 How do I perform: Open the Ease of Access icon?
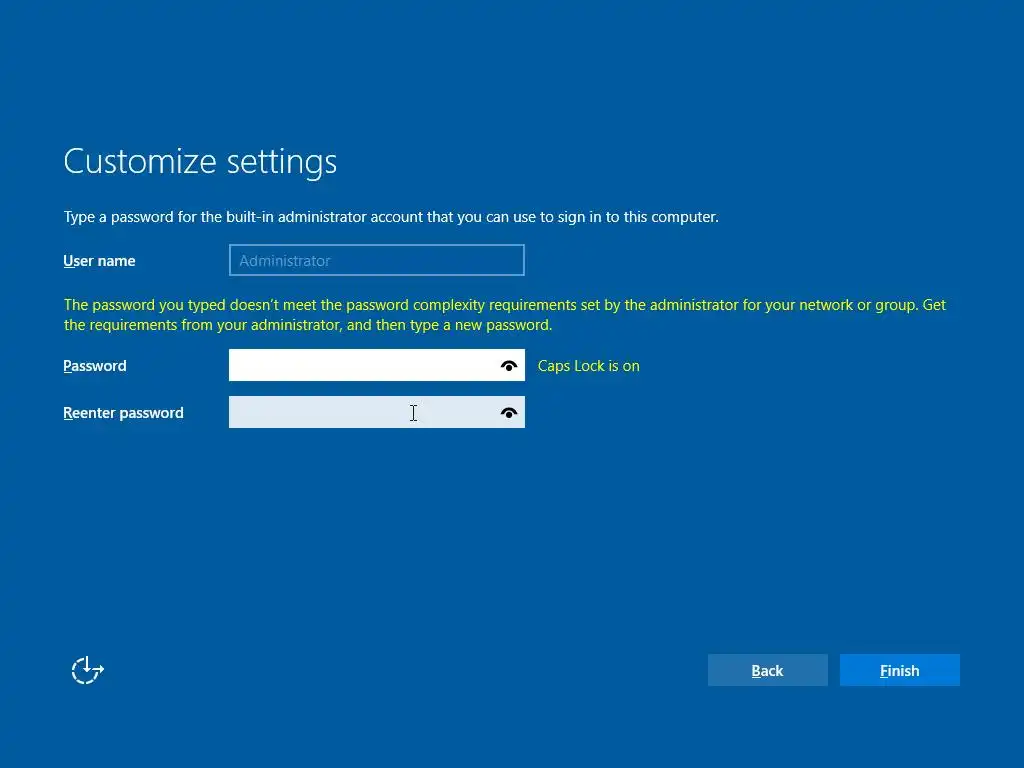point(88,670)
